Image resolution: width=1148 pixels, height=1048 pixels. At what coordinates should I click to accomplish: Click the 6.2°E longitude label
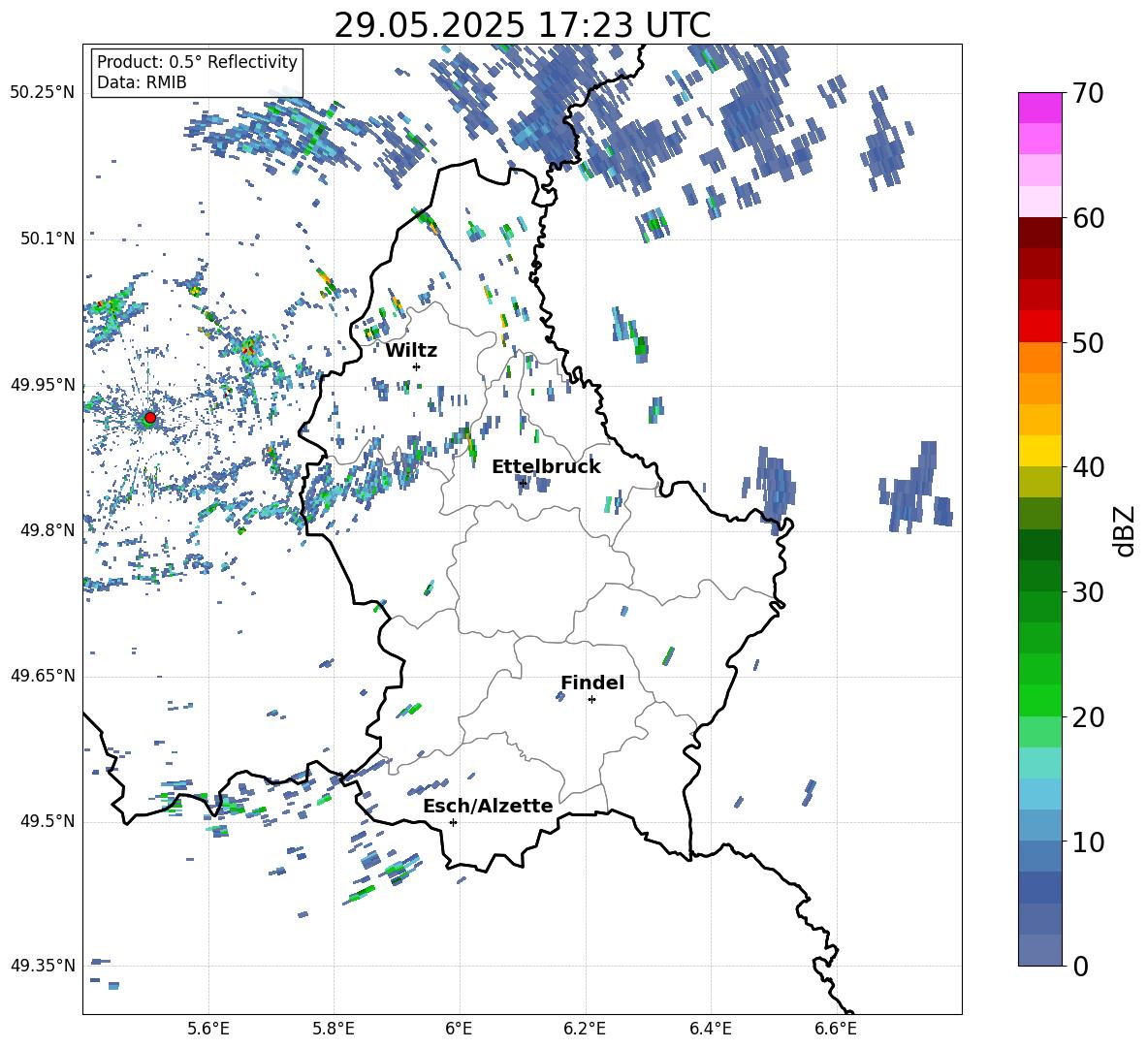[585, 1029]
